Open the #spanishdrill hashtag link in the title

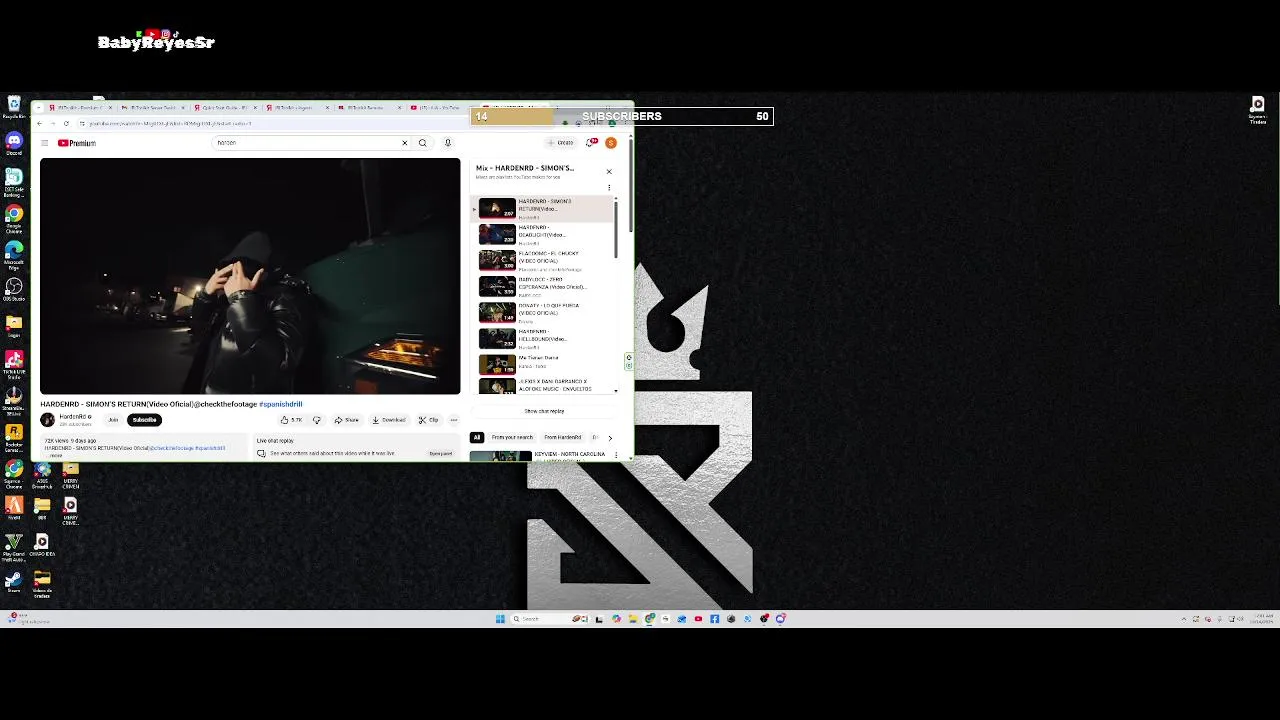(281, 404)
